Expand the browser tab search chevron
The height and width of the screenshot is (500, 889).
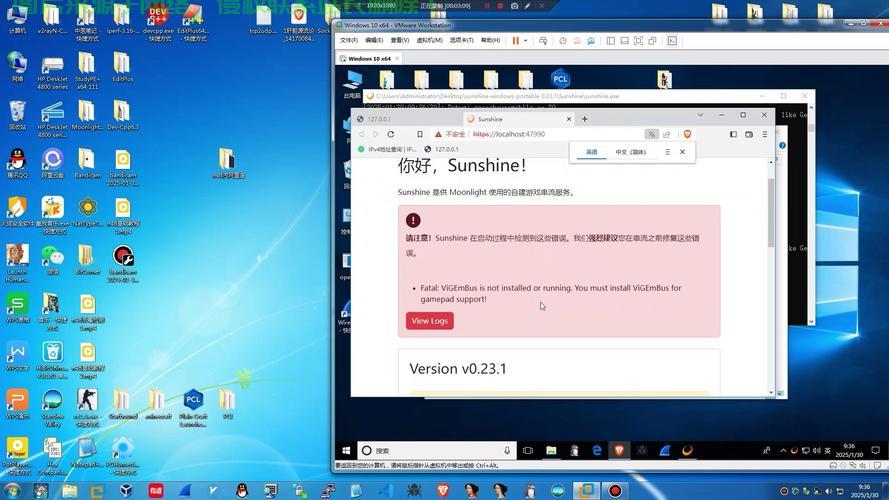(700, 115)
